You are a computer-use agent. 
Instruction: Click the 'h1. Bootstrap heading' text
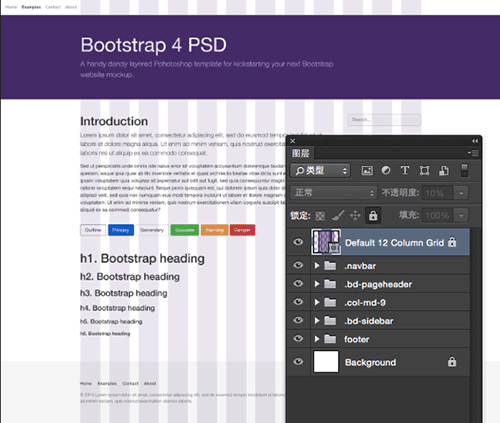point(142,258)
